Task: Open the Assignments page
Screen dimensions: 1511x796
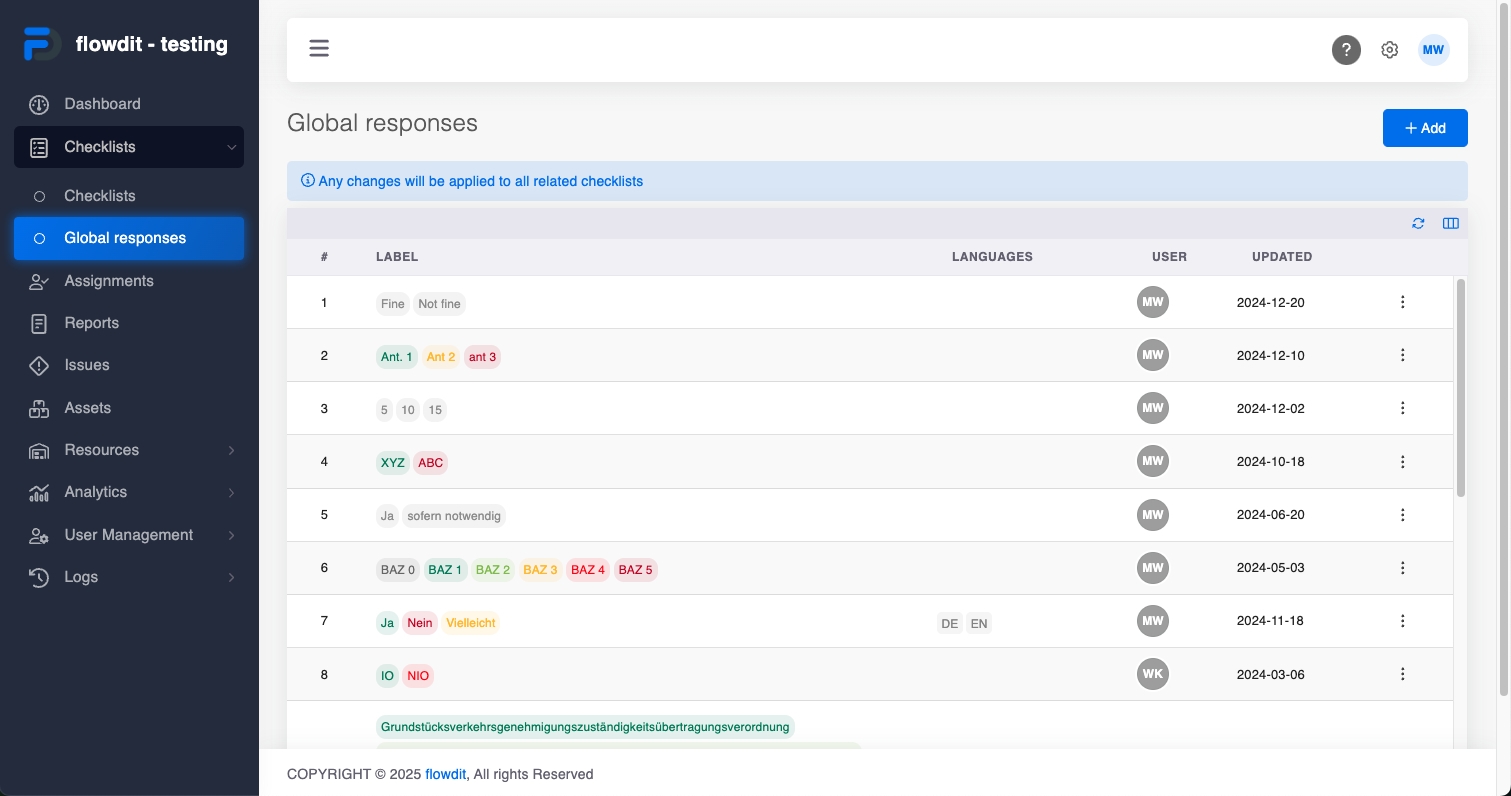Action: [109, 281]
